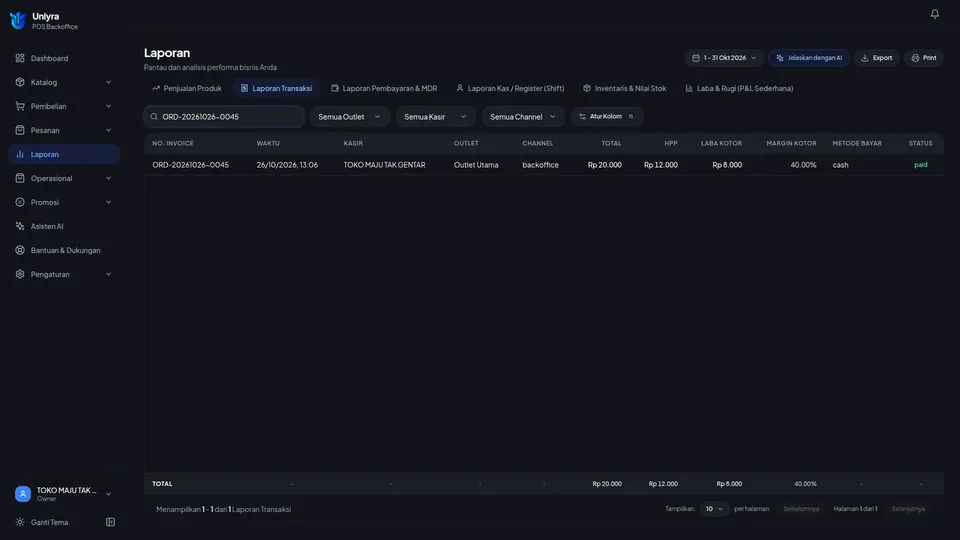This screenshot has width=960, height=540.
Task: Click the cash payment method cell
Action: tap(840, 165)
